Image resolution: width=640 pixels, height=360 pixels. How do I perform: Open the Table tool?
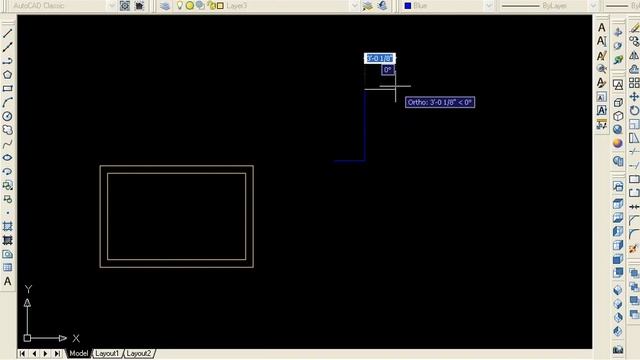7,268
